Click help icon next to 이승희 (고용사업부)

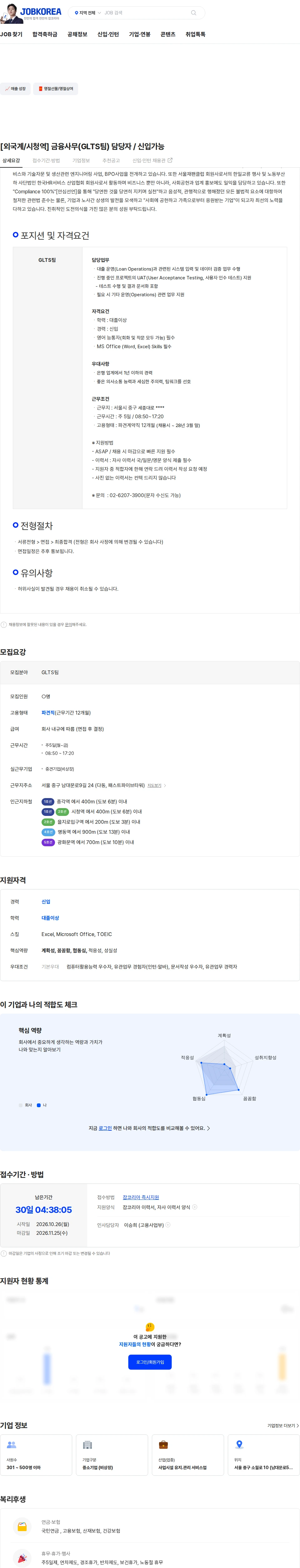168,1225
